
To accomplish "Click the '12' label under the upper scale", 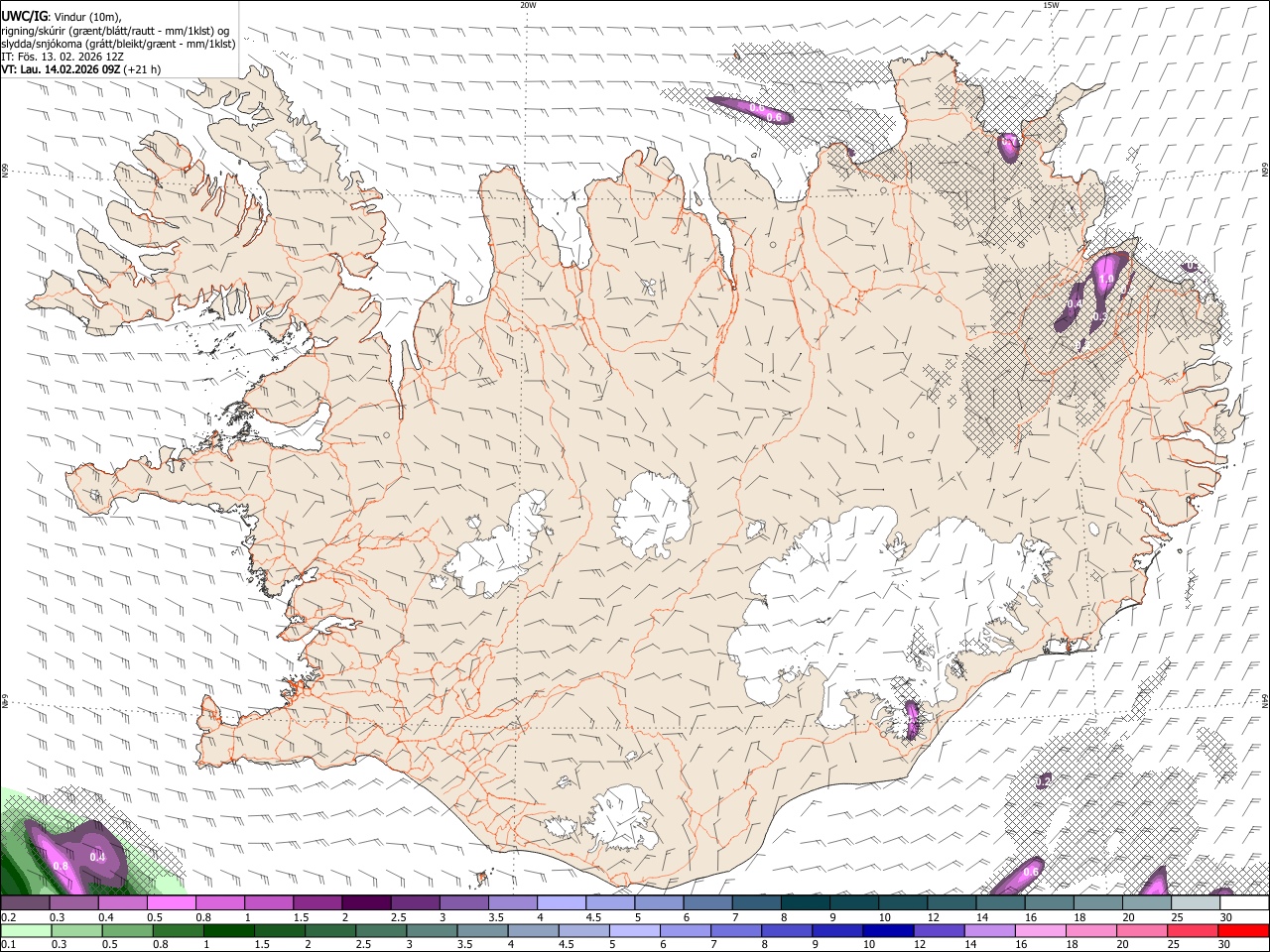I will (x=935, y=917).
